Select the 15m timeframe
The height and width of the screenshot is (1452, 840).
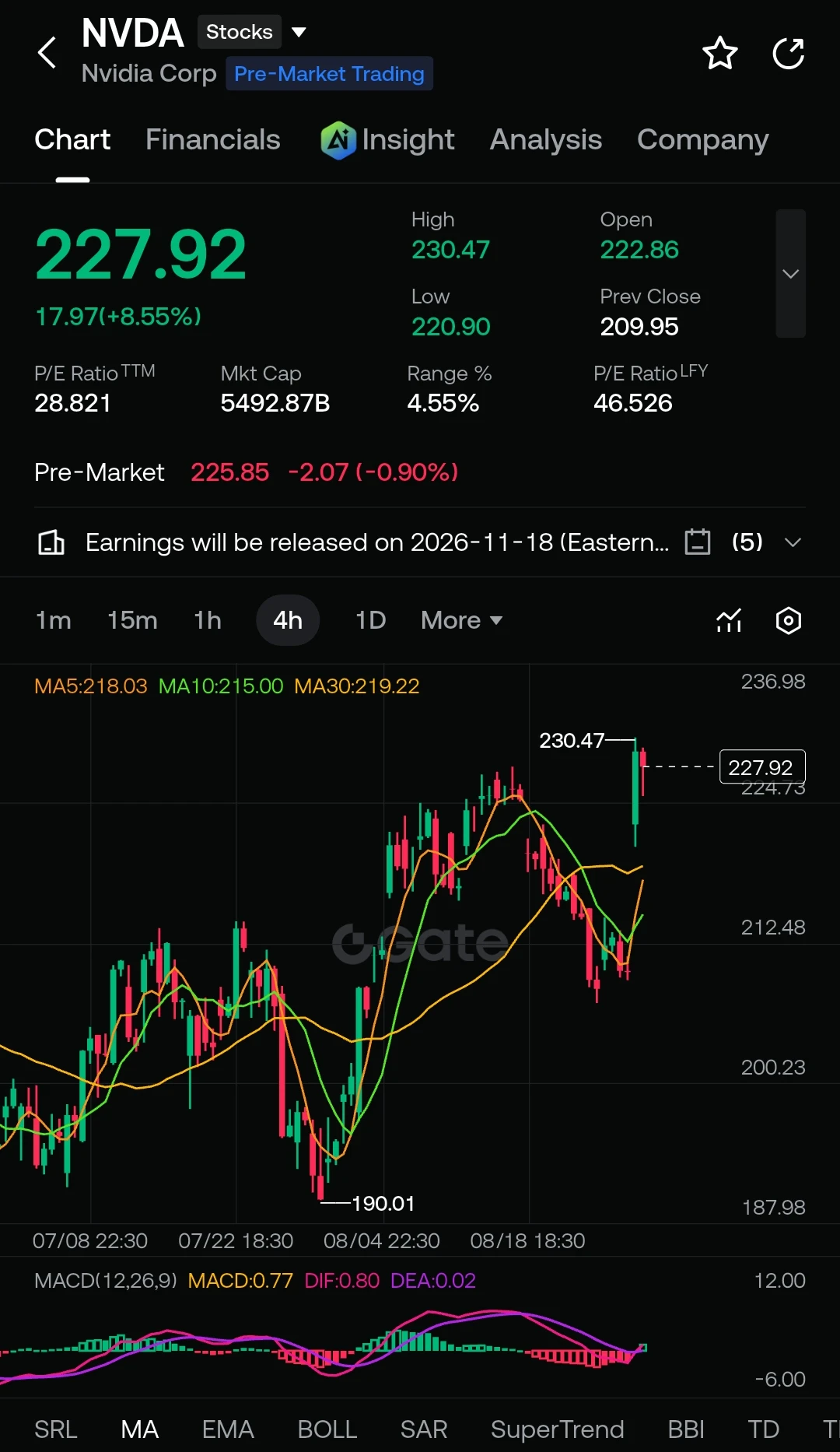click(132, 620)
